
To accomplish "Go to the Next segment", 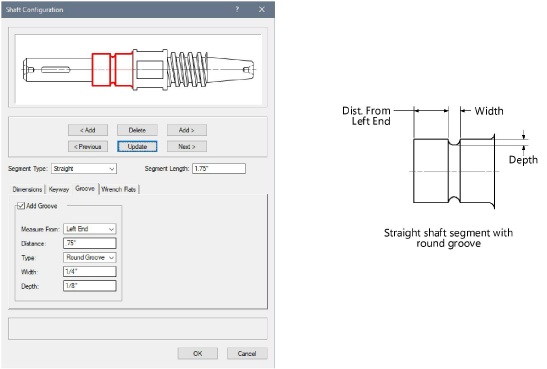I will pyautogui.click(x=187, y=146).
